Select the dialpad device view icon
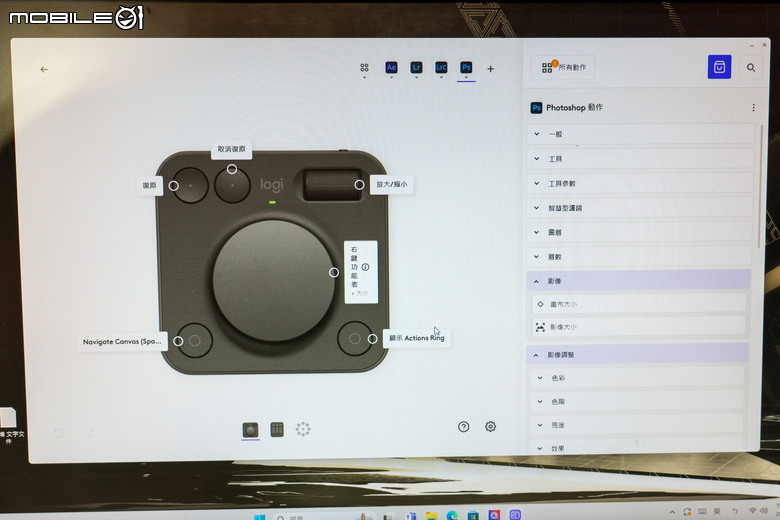This screenshot has height=520, width=780. [250, 429]
